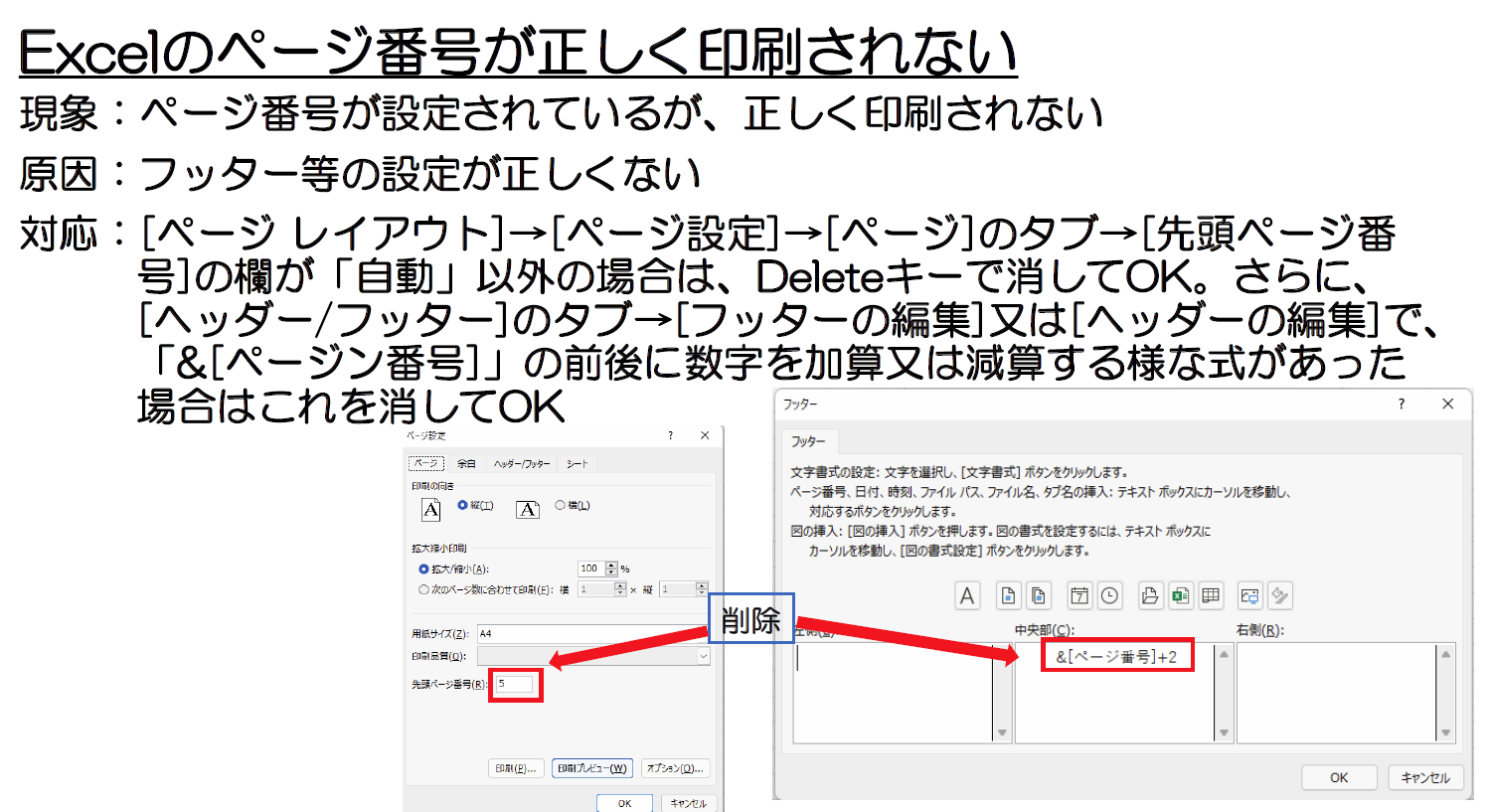This screenshot has height=812, width=1490.
Task: Insert file path folder icon in Footer dialog
Action: click(1150, 595)
